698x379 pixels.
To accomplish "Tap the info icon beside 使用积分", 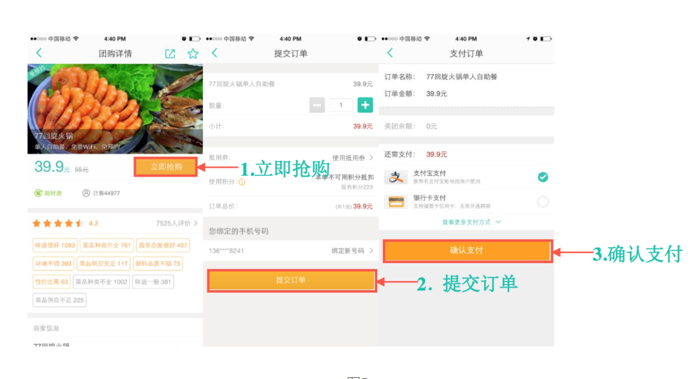I will 242,182.
